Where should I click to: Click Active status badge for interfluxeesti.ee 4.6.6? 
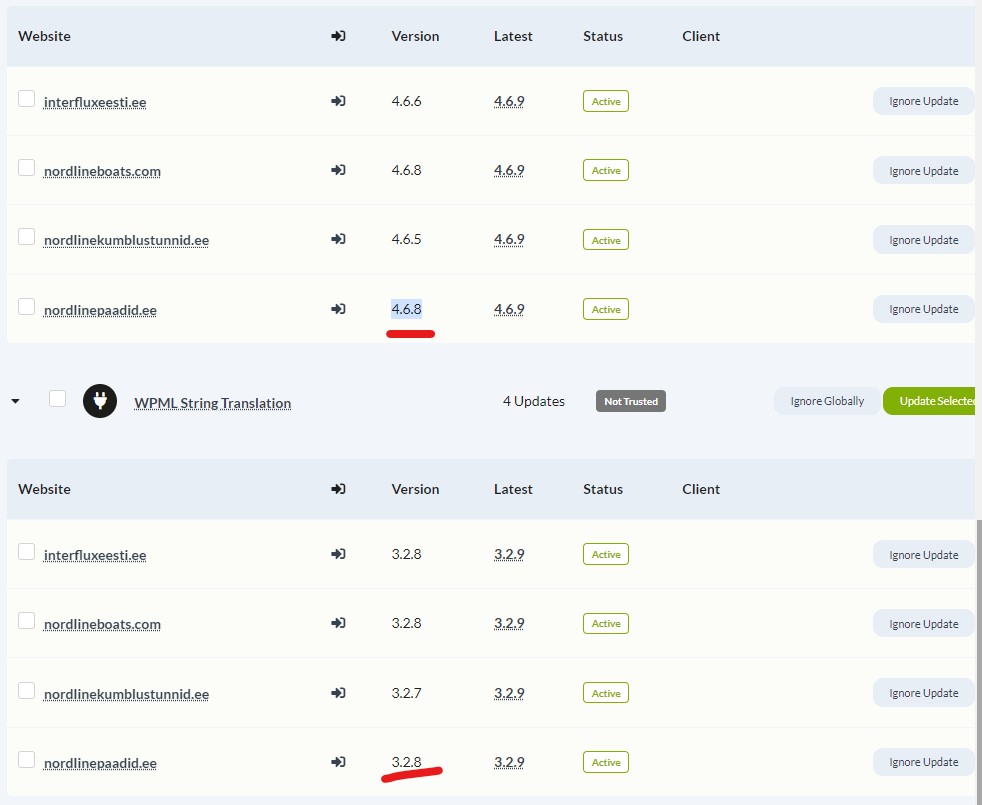click(606, 101)
